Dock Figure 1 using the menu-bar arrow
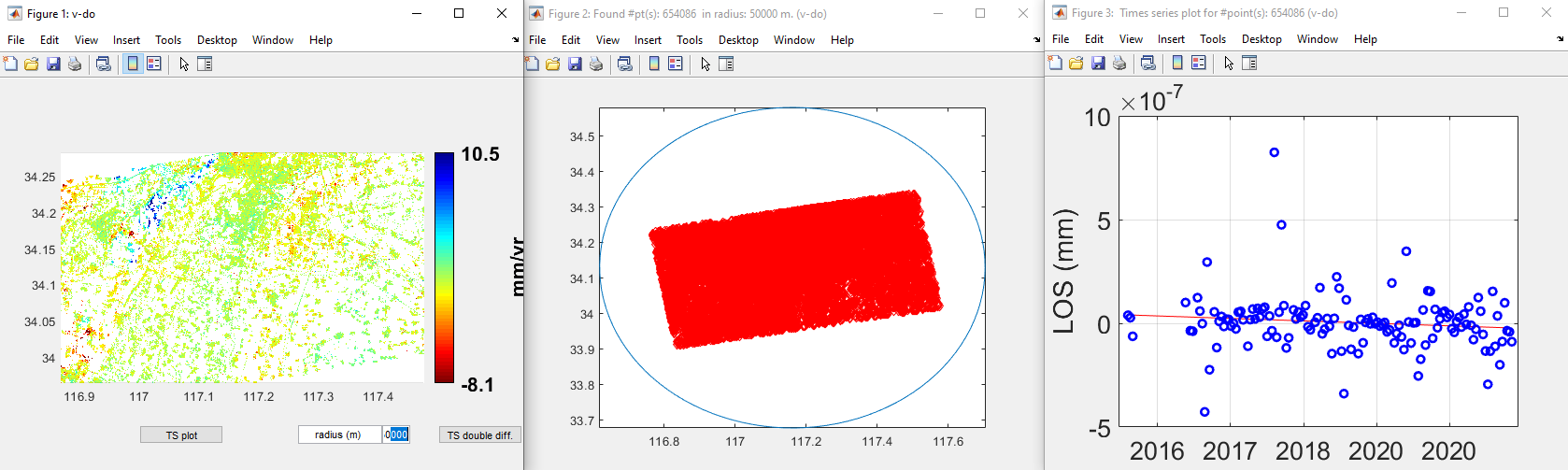This screenshot has height=470, width=1568. point(516,40)
